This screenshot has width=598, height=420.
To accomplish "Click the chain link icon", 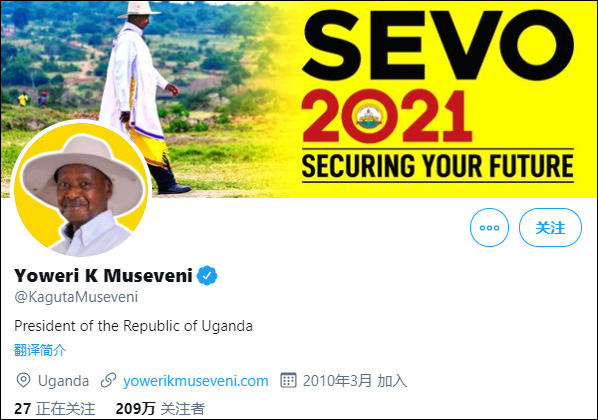I will pyautogui.click(x=108, y=380).
